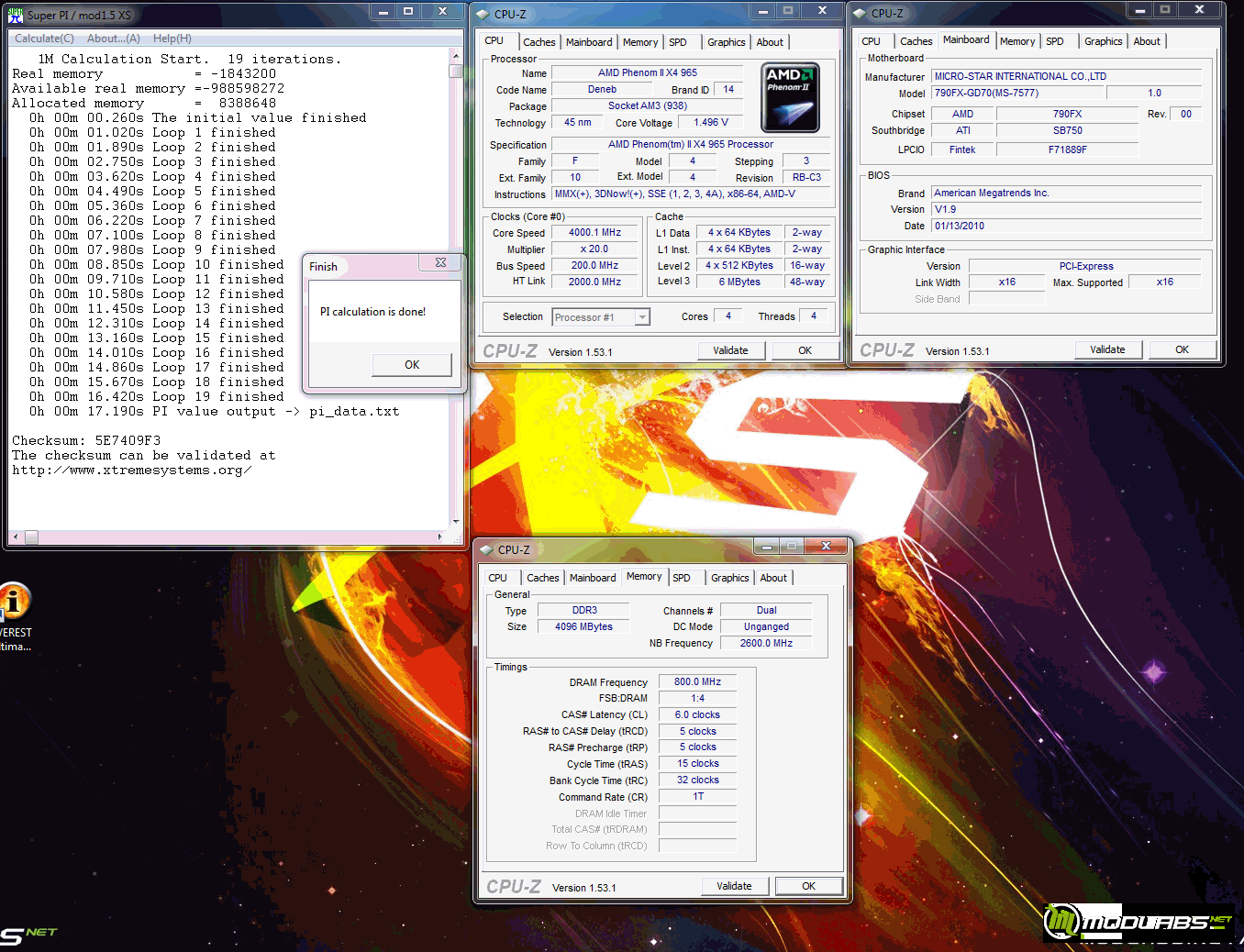Click OK in the Memory window
Image resolution: width=1244 pixels, height=952 pixels.
click(808, 886)
